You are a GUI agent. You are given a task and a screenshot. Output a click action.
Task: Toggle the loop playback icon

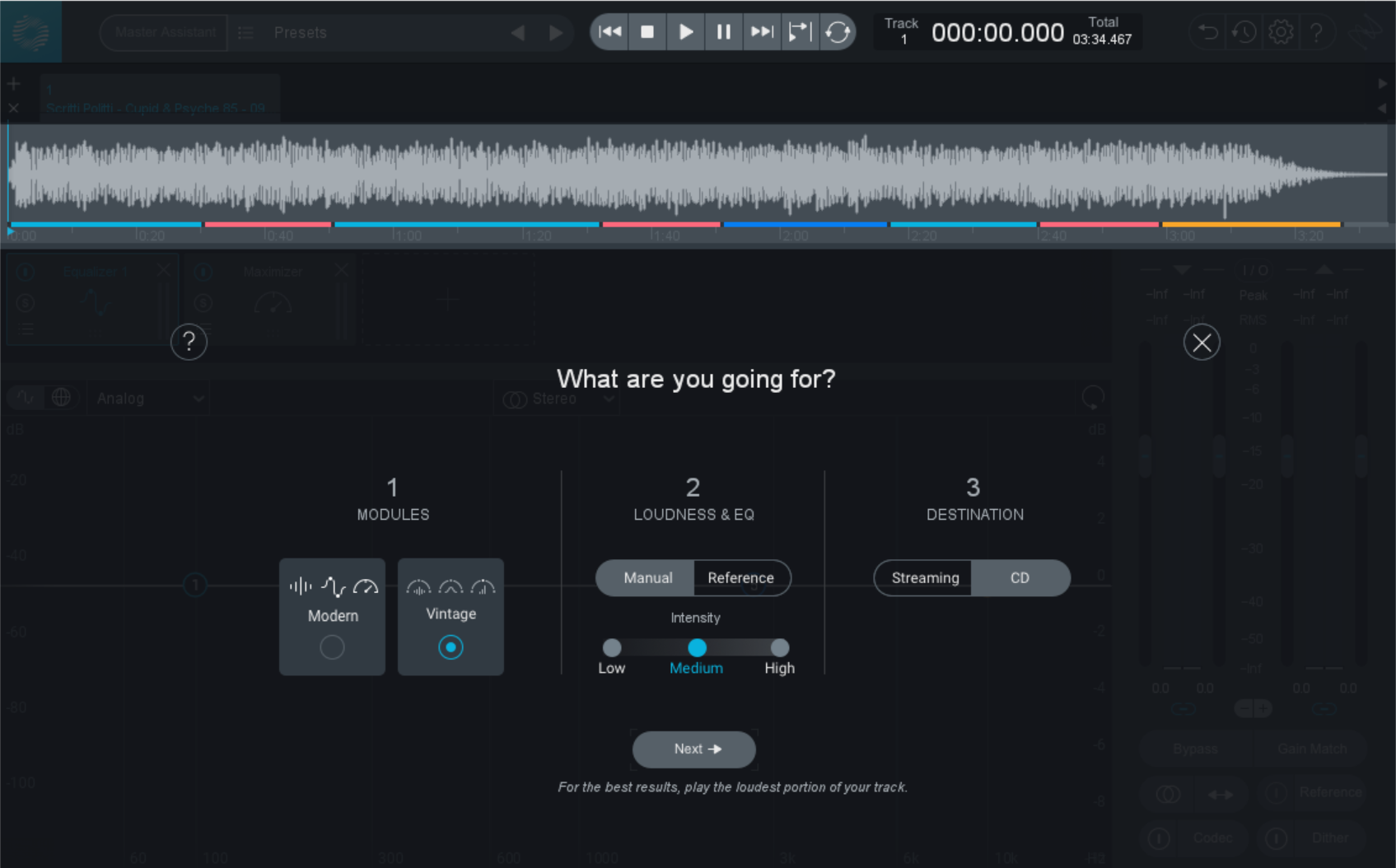(838, 32)
